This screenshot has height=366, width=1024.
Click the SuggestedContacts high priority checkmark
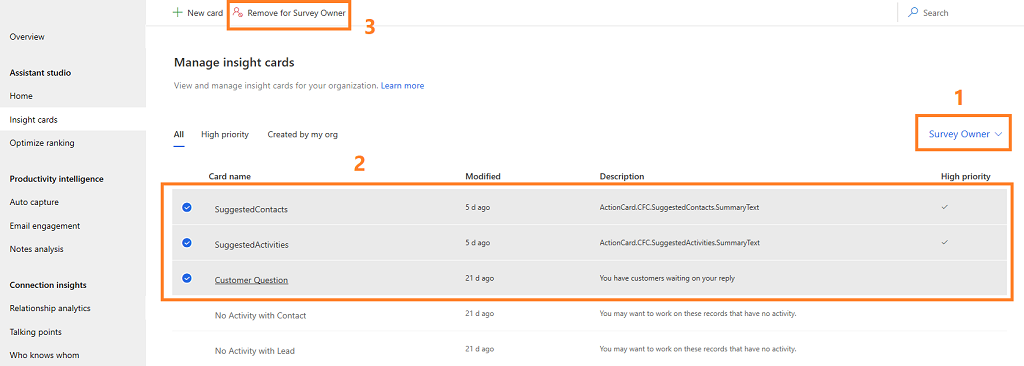[x=944, y=207]
